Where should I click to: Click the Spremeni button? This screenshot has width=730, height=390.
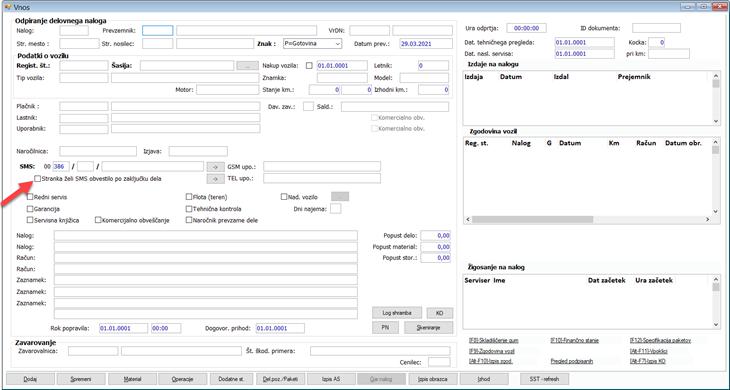point(81,379)
